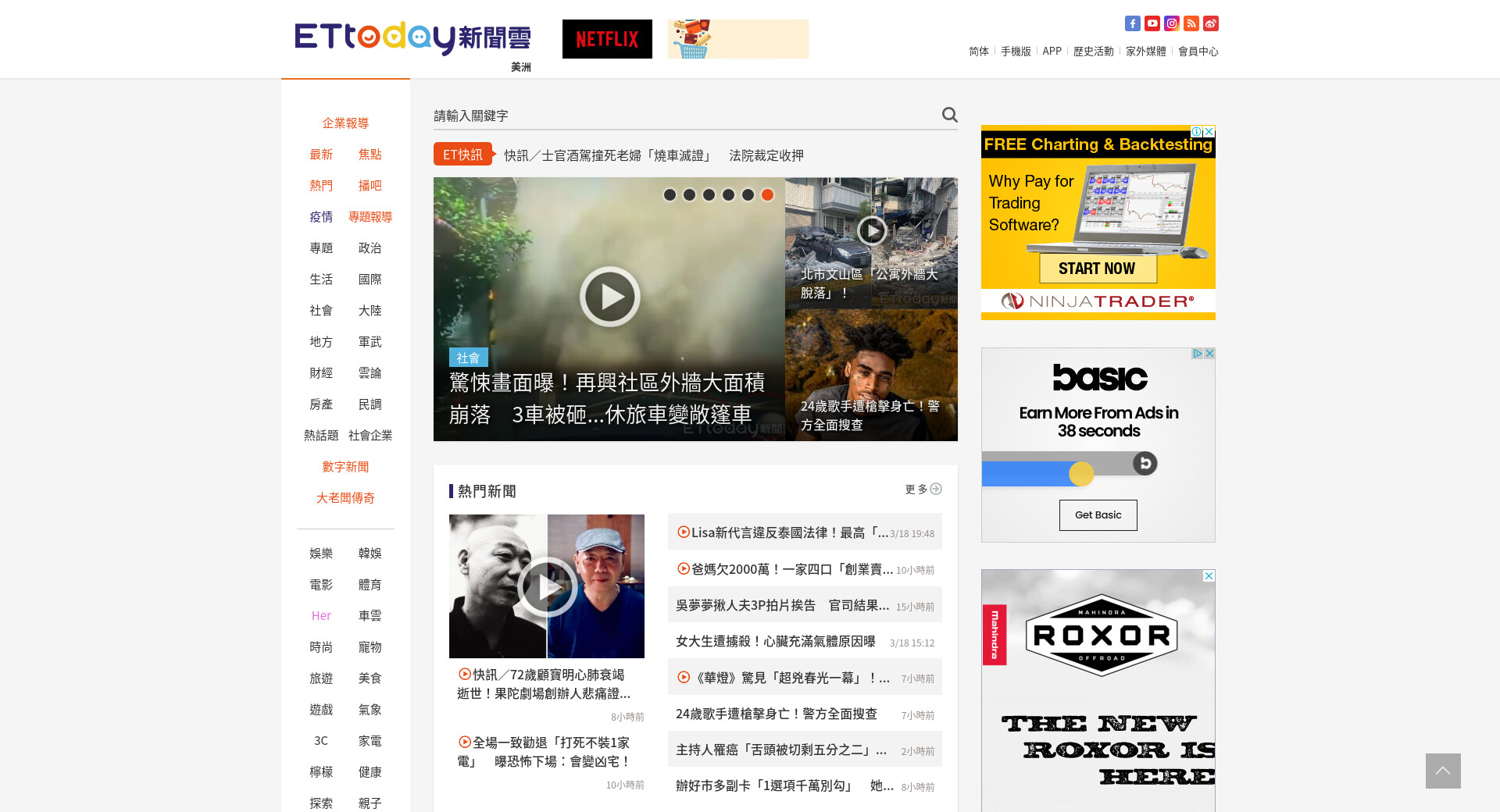Click the ET快訊 tag
1500x812 pixels.
[463, 155]
